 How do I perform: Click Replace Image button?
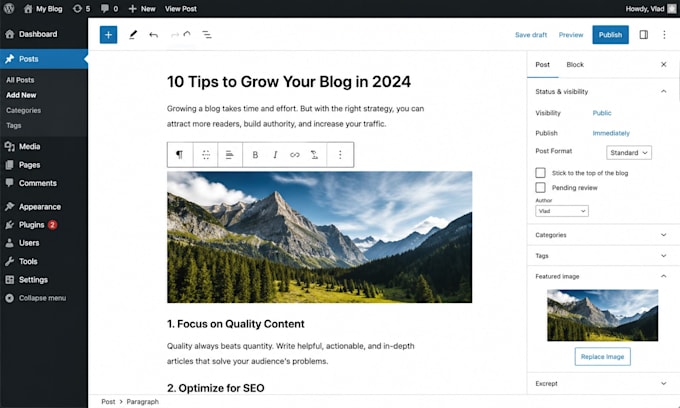(x=602, y=356)
